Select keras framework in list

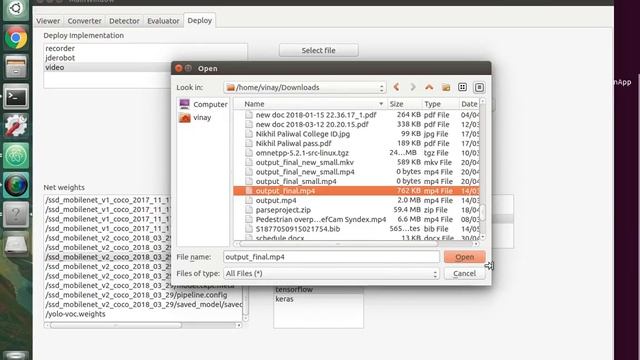click(284, 299)
